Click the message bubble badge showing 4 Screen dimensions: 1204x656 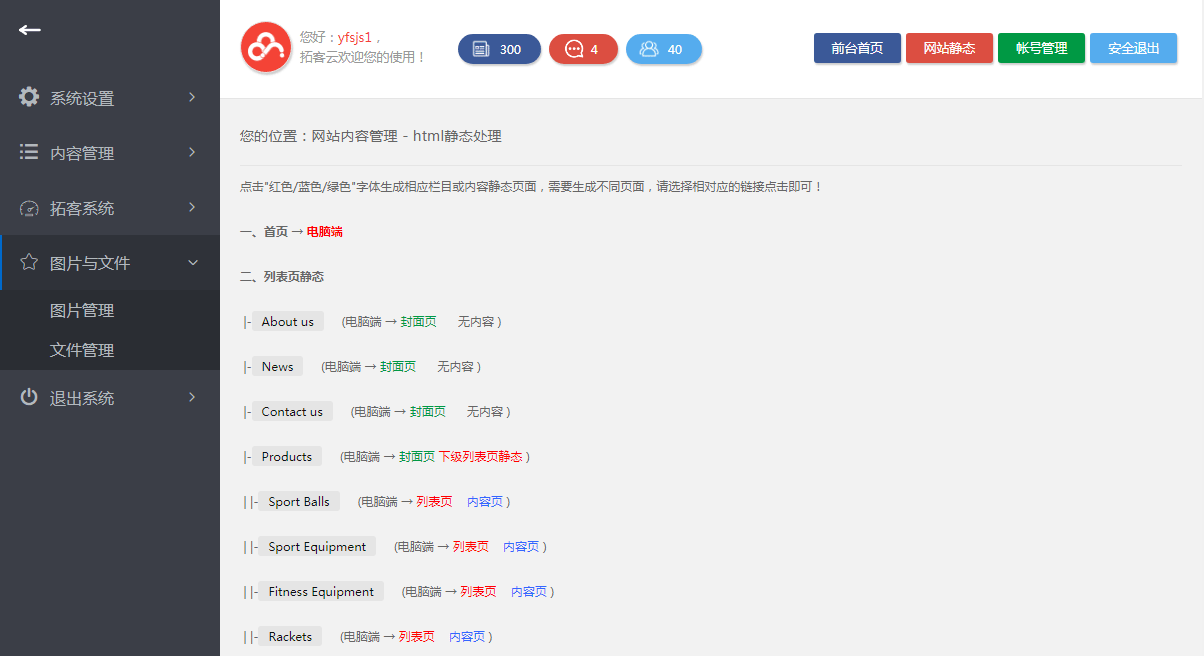click(x=583, y=48)
